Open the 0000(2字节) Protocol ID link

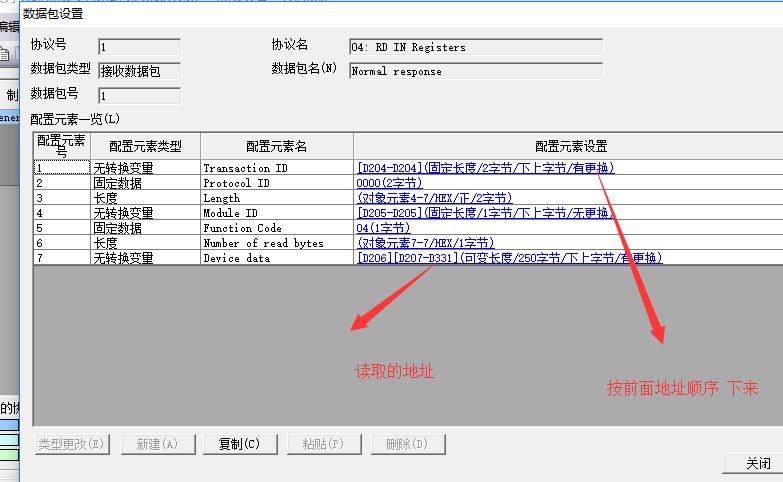(390, 183)
